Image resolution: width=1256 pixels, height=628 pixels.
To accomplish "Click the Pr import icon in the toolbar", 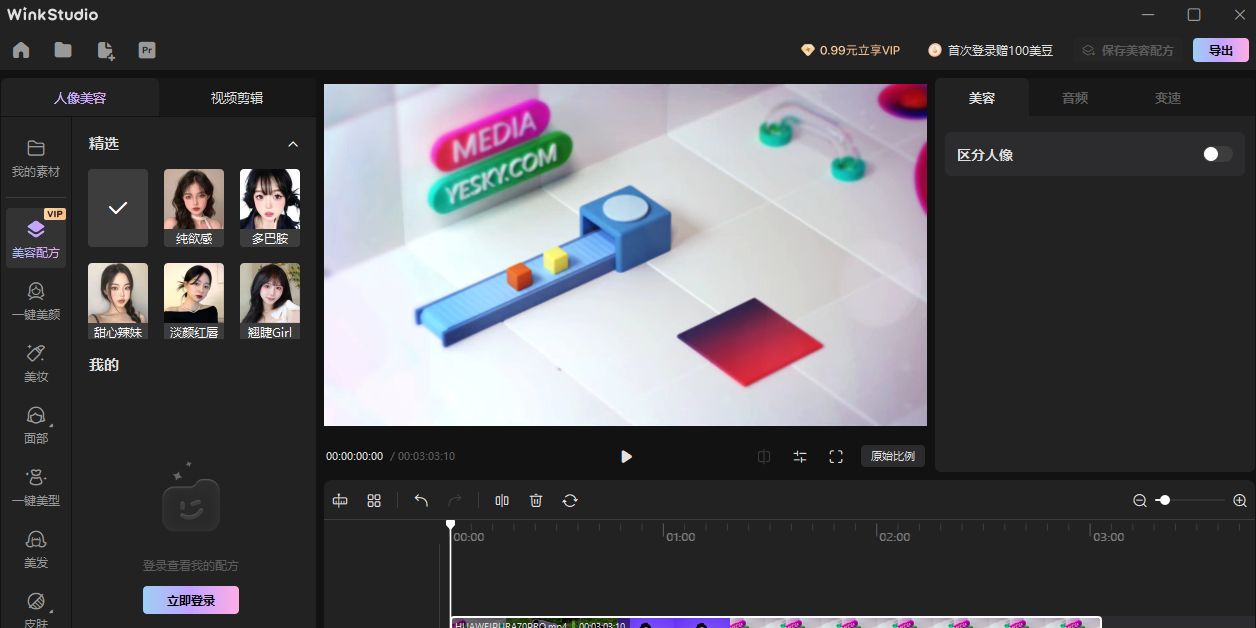I will click(147, 48).
